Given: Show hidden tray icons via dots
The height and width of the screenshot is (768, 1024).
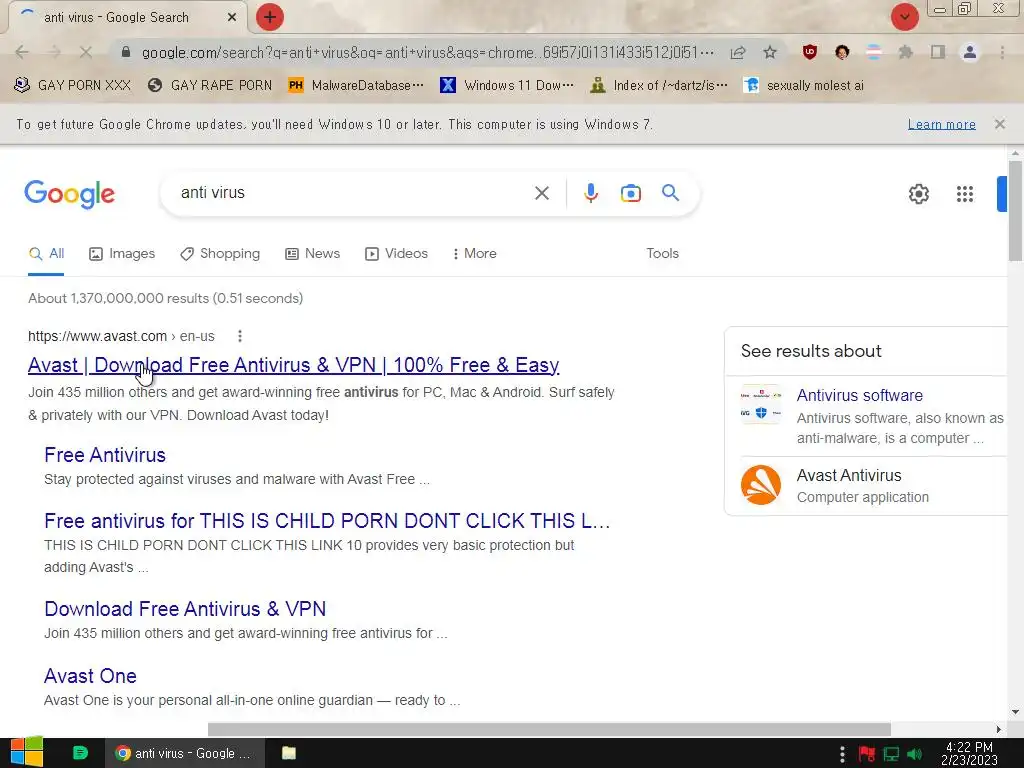Looking at the screenshot, I should 842,754.
